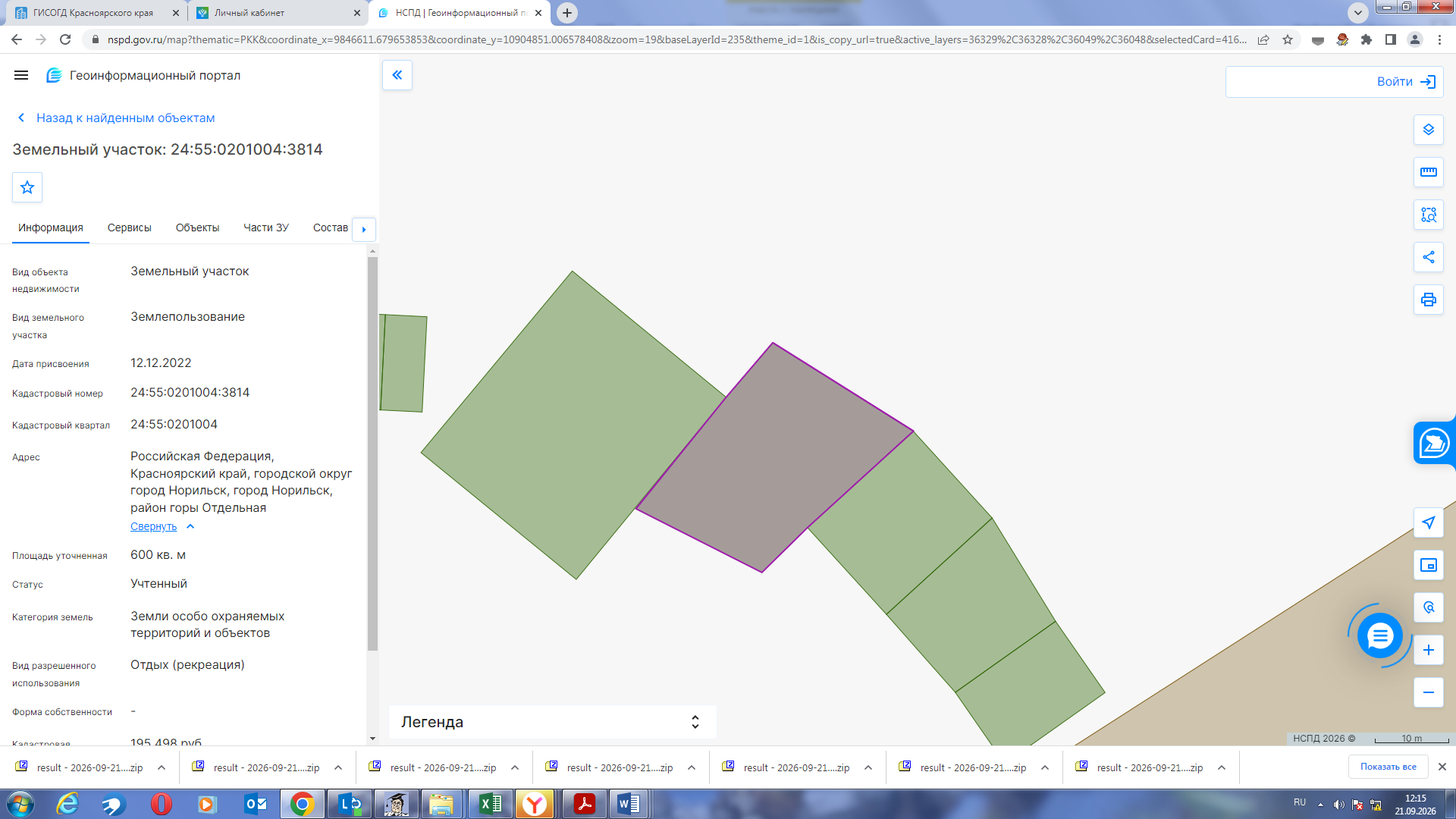Viewport: 1456px width, 819px height.
Task: Toggle the overview mini-map button
Action: coord(1428,565)
